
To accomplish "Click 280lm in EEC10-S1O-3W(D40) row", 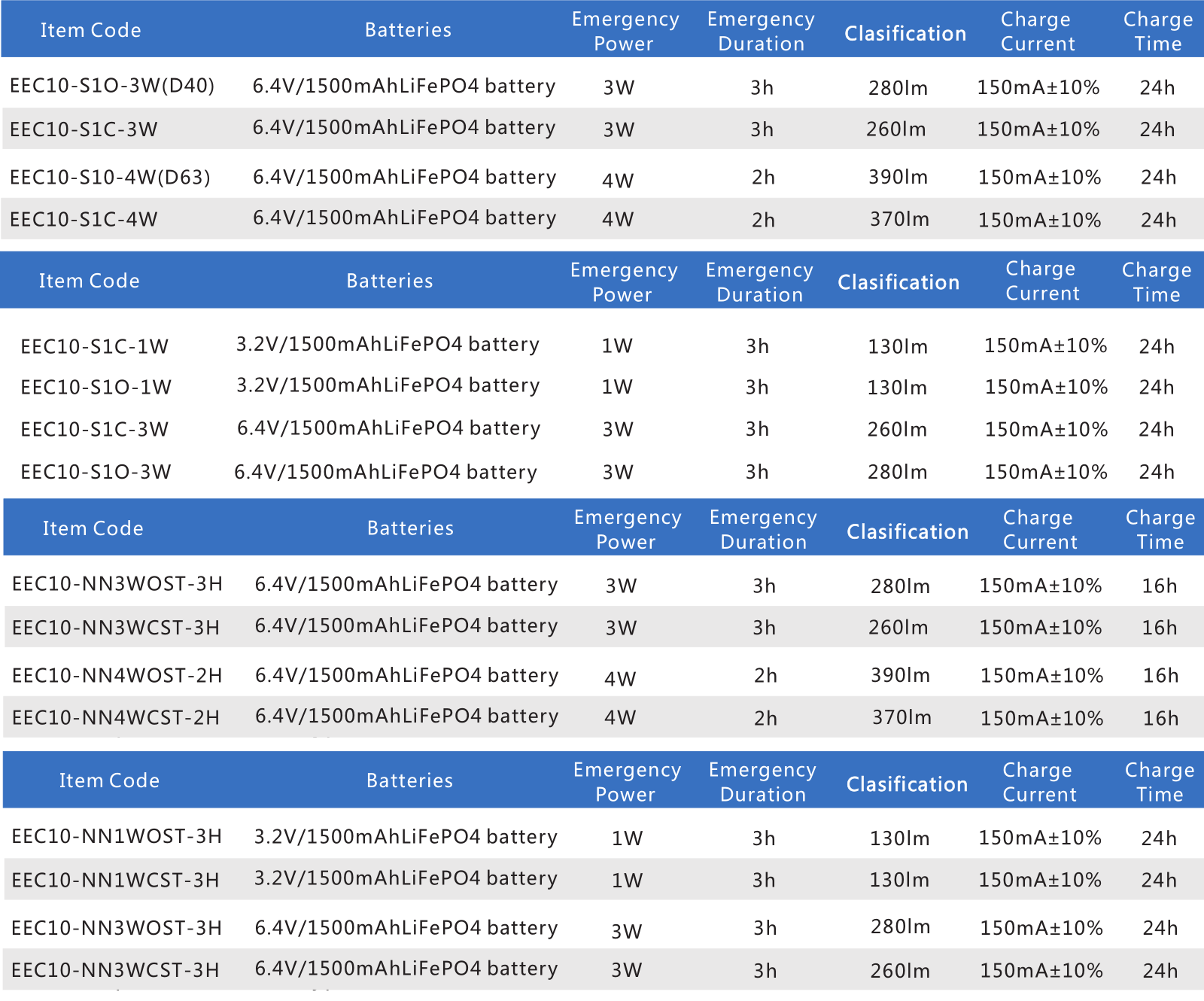I will pyautogui.click(x=898, y=88).
